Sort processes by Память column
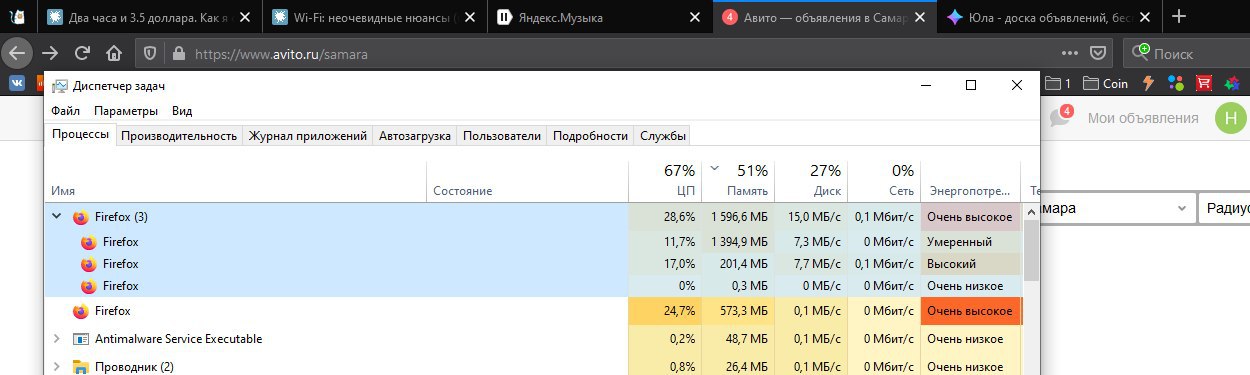The width and height of the screenshot is (1250, 375). 738,180
